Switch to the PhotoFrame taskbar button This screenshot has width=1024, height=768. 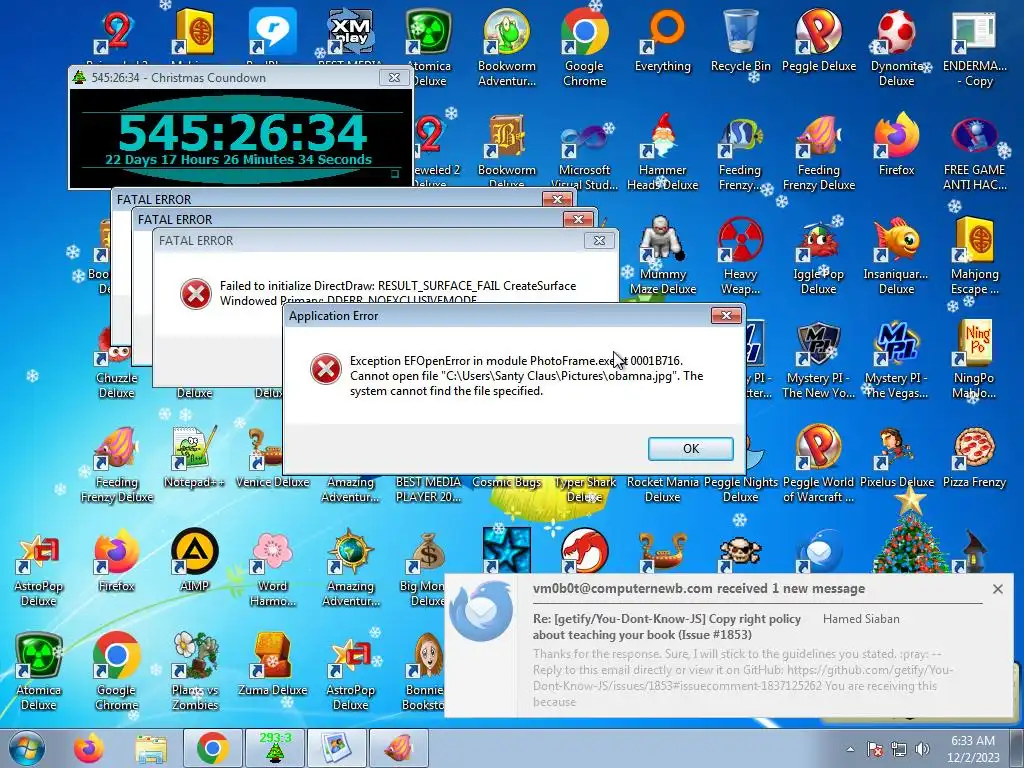[337, 748]
